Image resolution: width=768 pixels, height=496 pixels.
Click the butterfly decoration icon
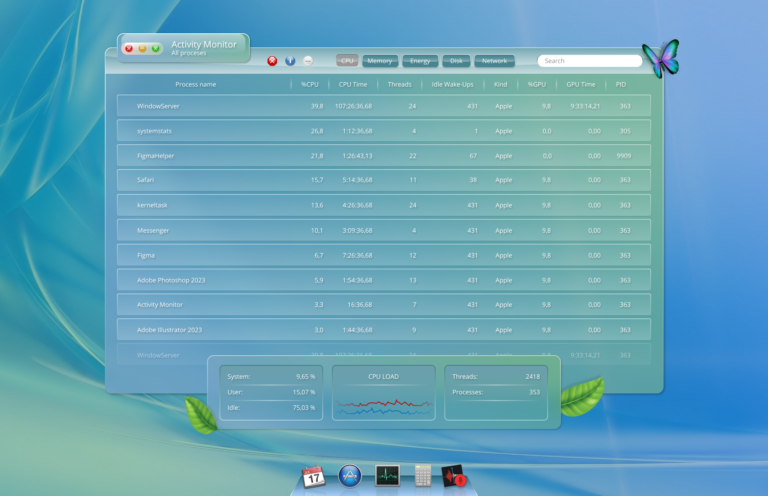click(660, 59)
